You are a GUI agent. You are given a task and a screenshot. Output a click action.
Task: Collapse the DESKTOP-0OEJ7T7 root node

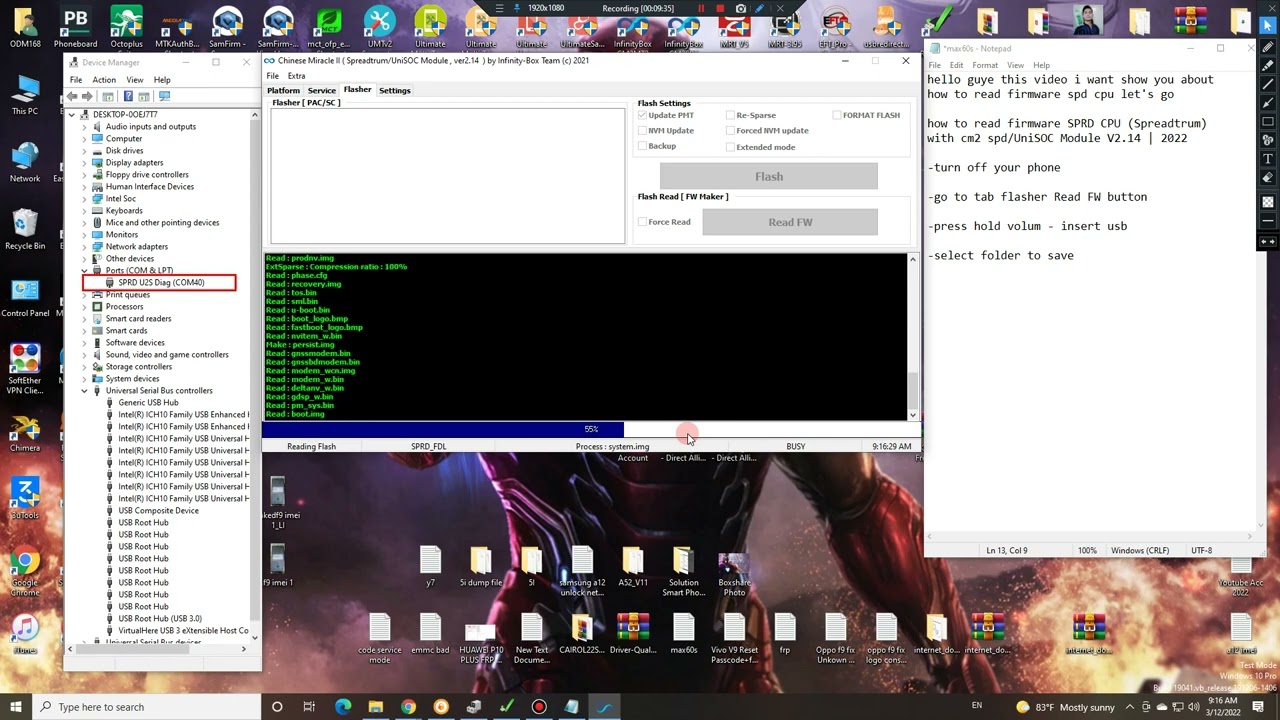coord(72,115)
